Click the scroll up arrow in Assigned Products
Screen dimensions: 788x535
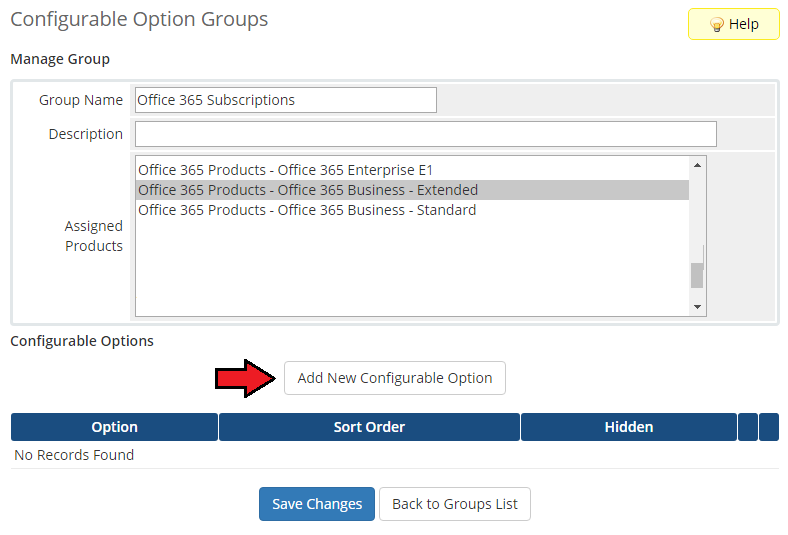pos(698,165)
